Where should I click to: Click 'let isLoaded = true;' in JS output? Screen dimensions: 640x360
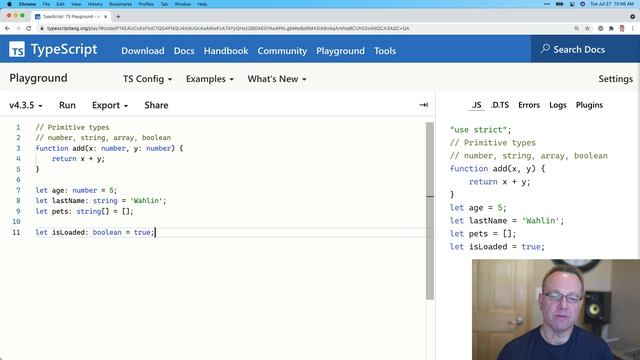[497, 247]
